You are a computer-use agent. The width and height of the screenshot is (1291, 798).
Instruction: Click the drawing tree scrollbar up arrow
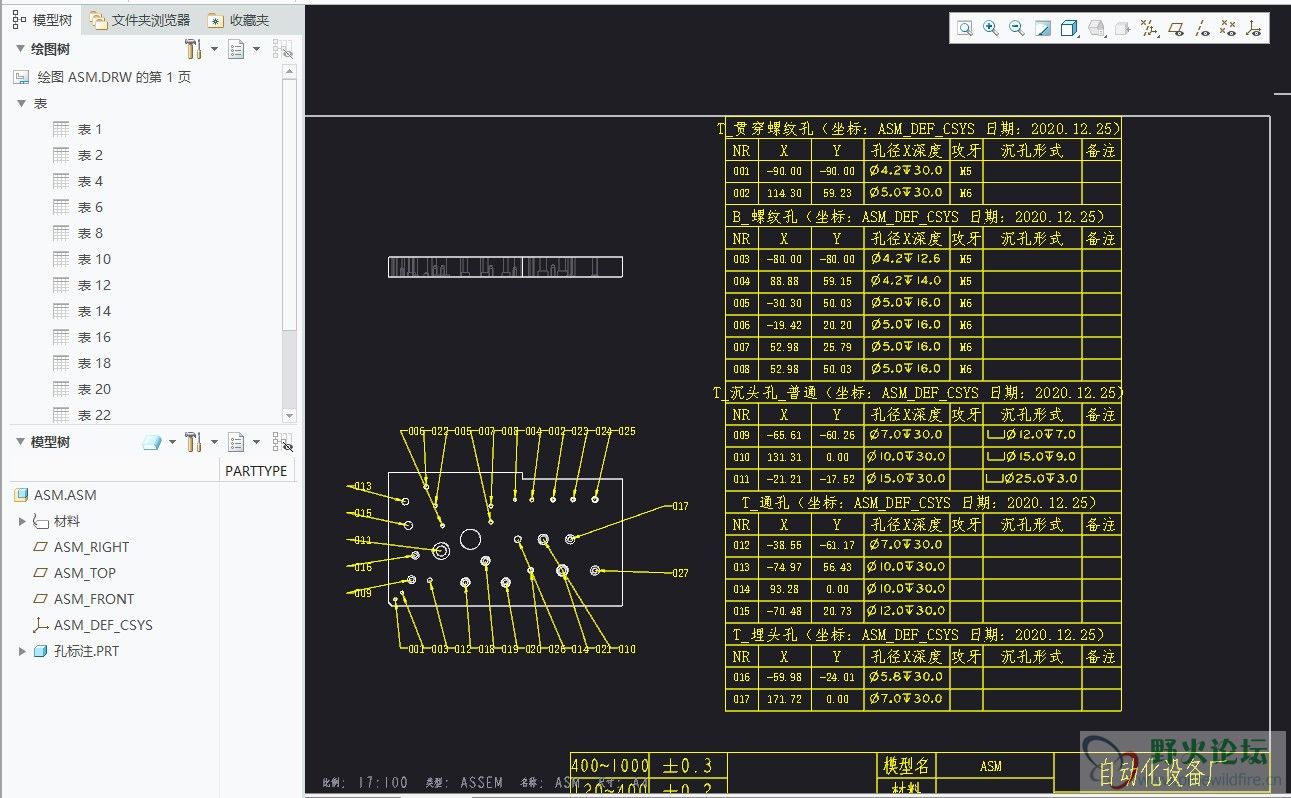coord(289,71)
